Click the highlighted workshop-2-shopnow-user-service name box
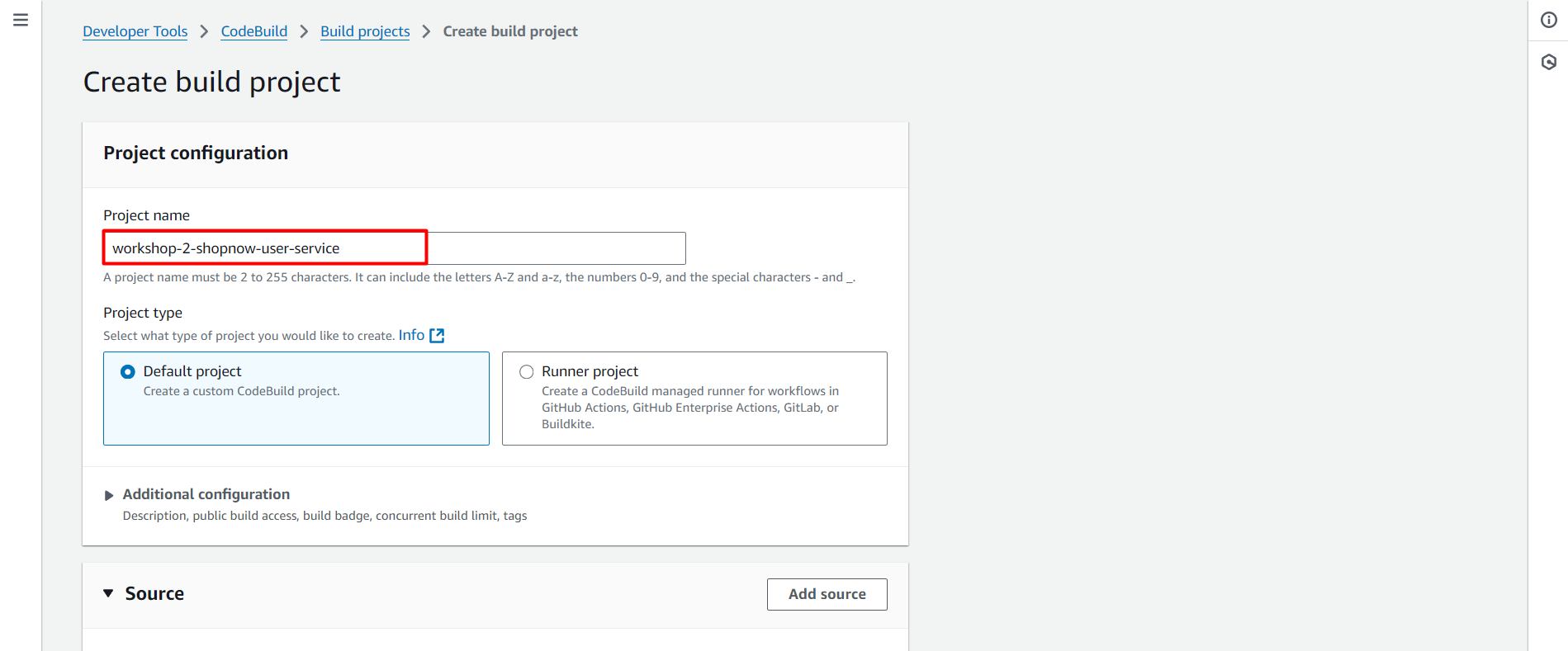Screen dimensions: 1568x651 pyautogui.click(x=263, y=248)
